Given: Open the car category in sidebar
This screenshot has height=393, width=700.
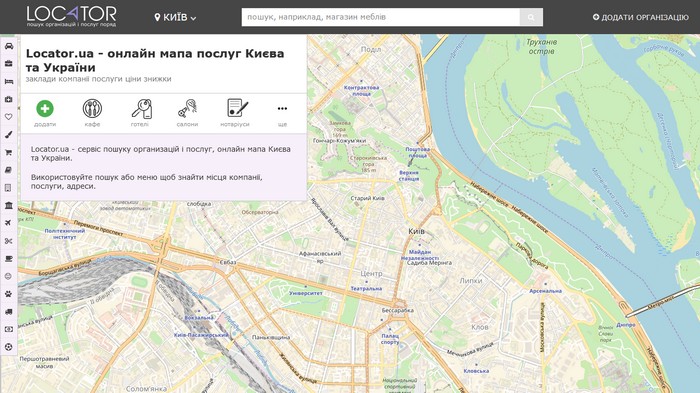Looking at the screenshot, I should (8, 46).
